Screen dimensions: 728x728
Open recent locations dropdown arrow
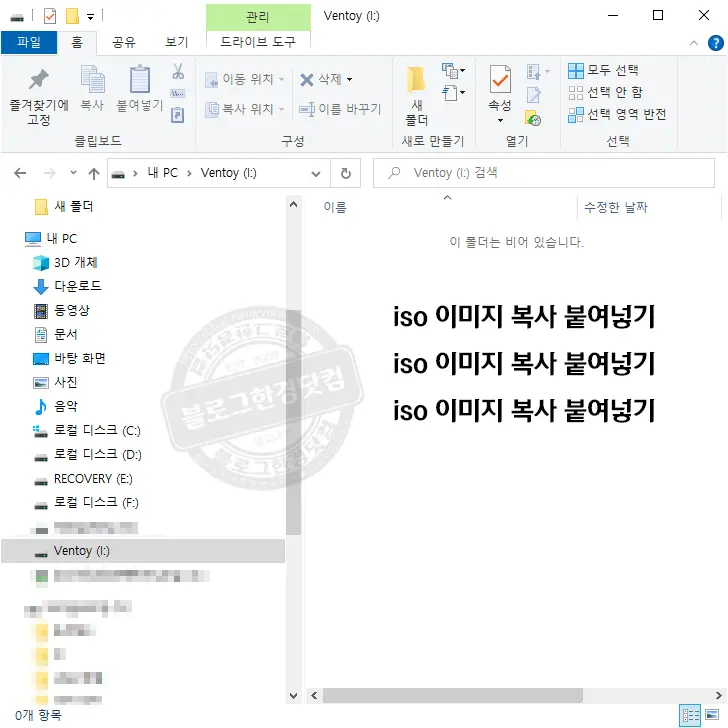[x=73, y=173]
